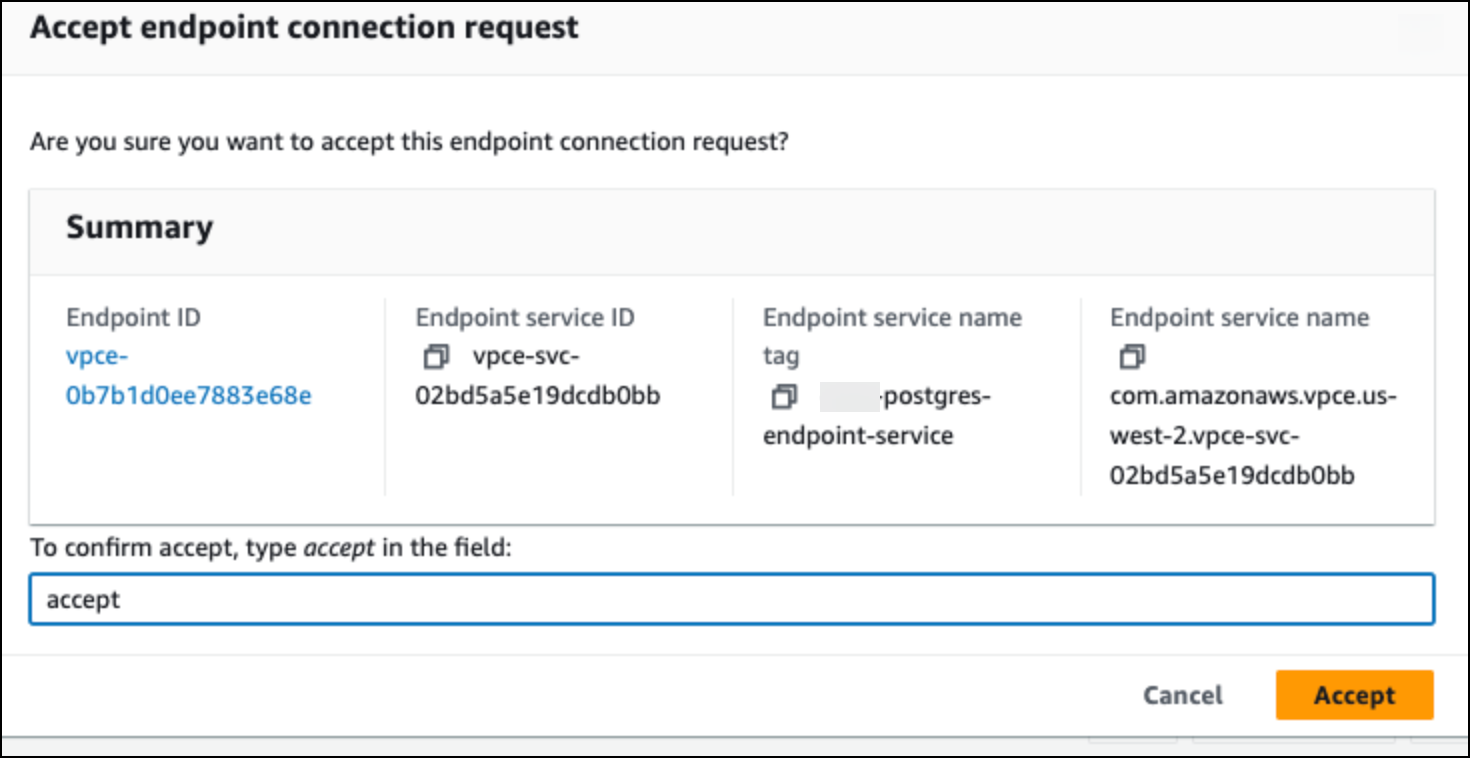This screenshot has width=1470, height=758.
Task: Click the italic 'accept' word in instructions
Action: pos(339,548)
